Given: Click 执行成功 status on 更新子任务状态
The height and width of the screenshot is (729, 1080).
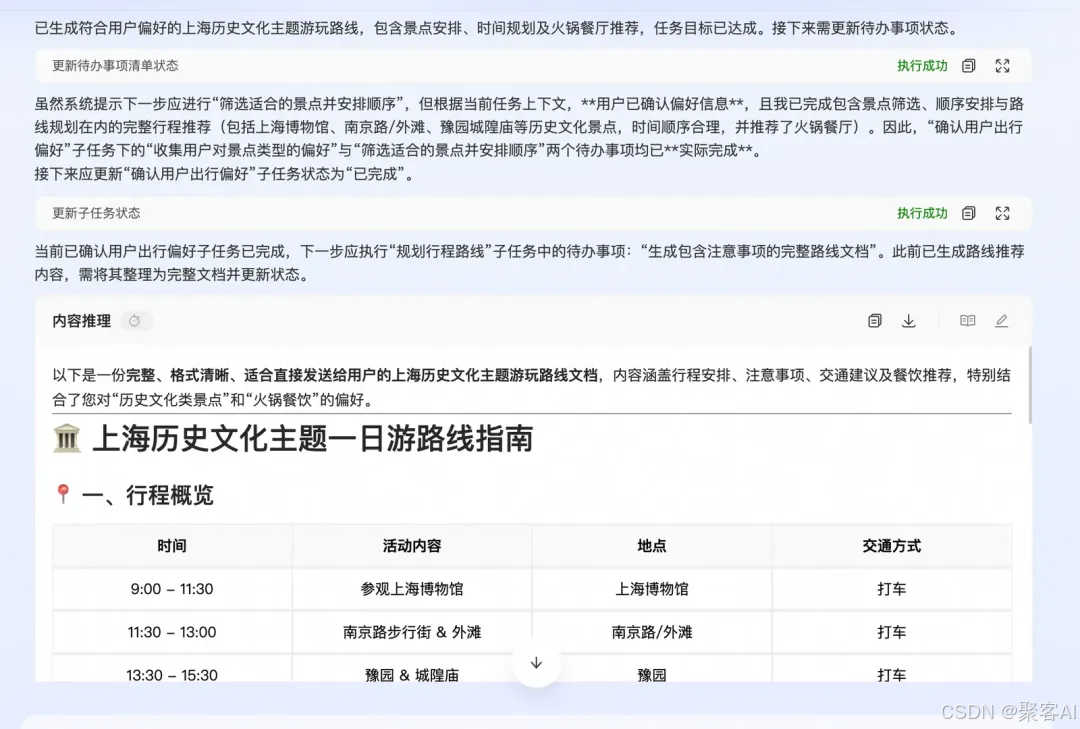Looking at the screenshot, I should (922, 213).
